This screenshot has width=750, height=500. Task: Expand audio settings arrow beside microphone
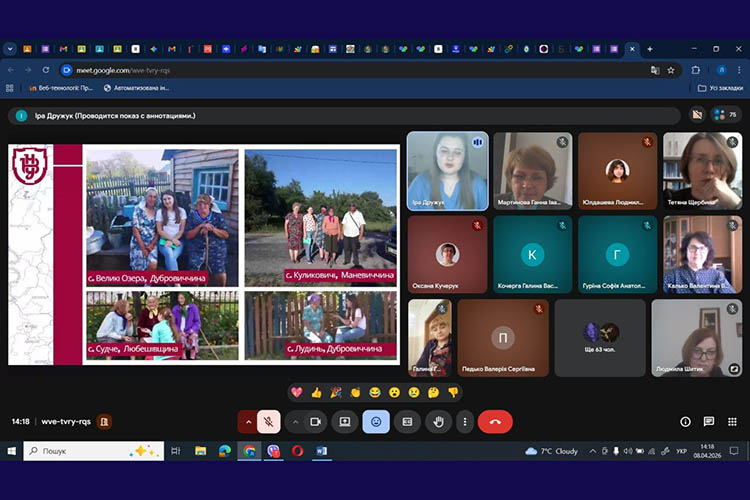[x=247, y=422]
